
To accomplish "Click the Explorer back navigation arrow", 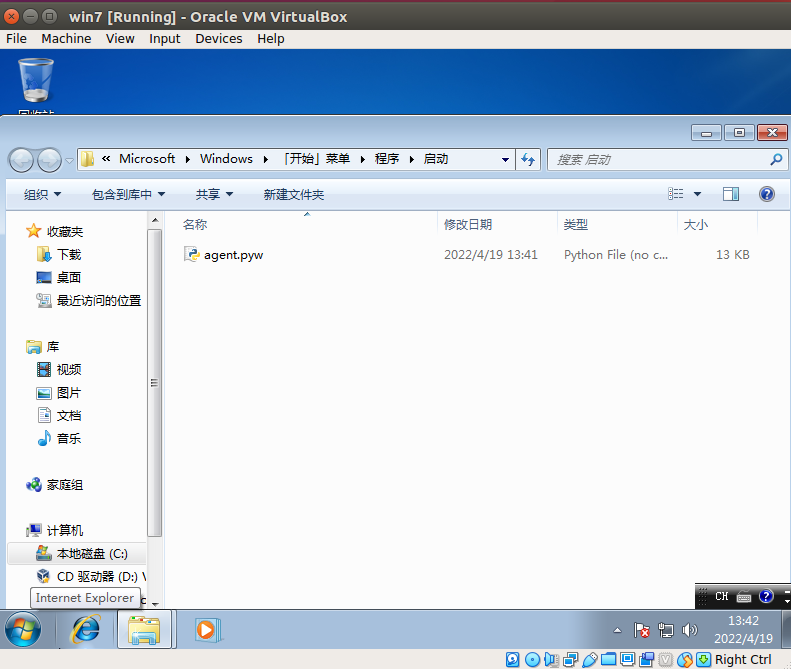I will (x=21, y=160).
